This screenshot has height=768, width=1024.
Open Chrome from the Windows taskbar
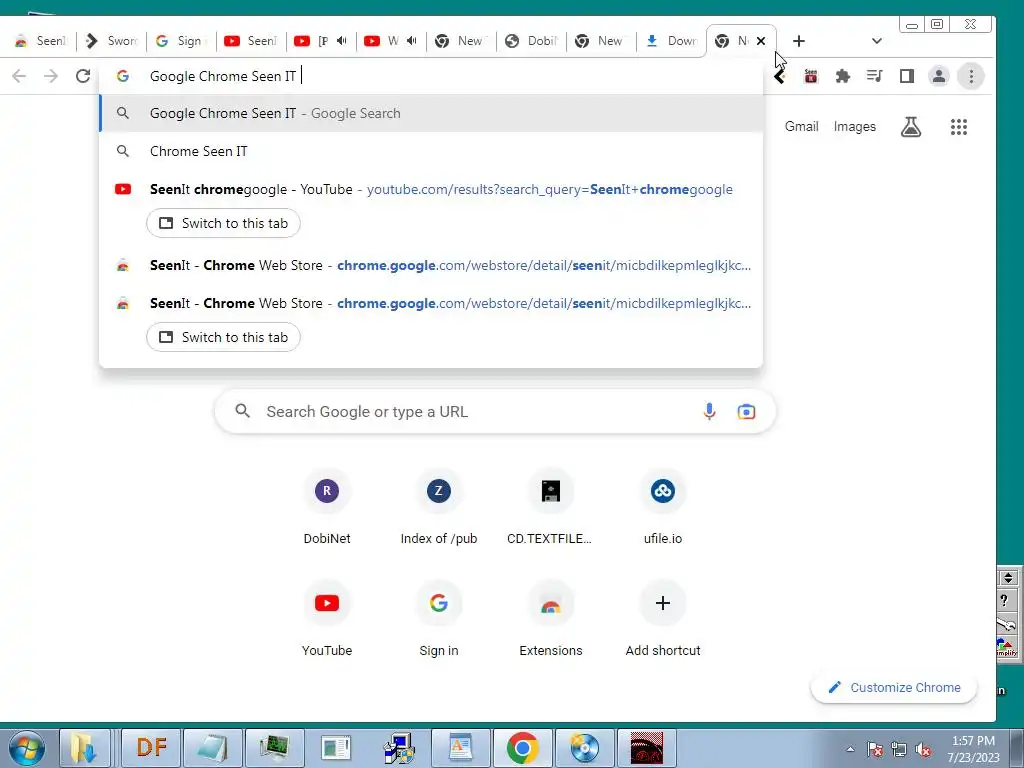522,748
